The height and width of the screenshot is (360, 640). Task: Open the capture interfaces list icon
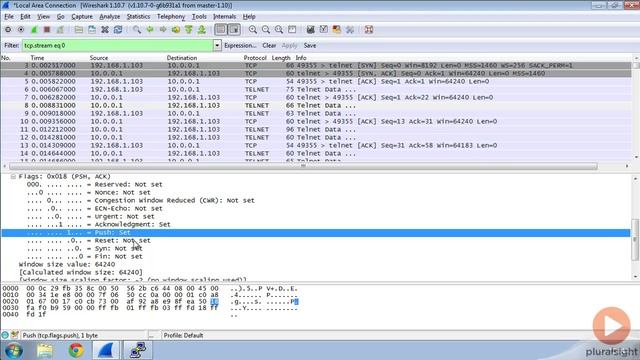[8, 29]
